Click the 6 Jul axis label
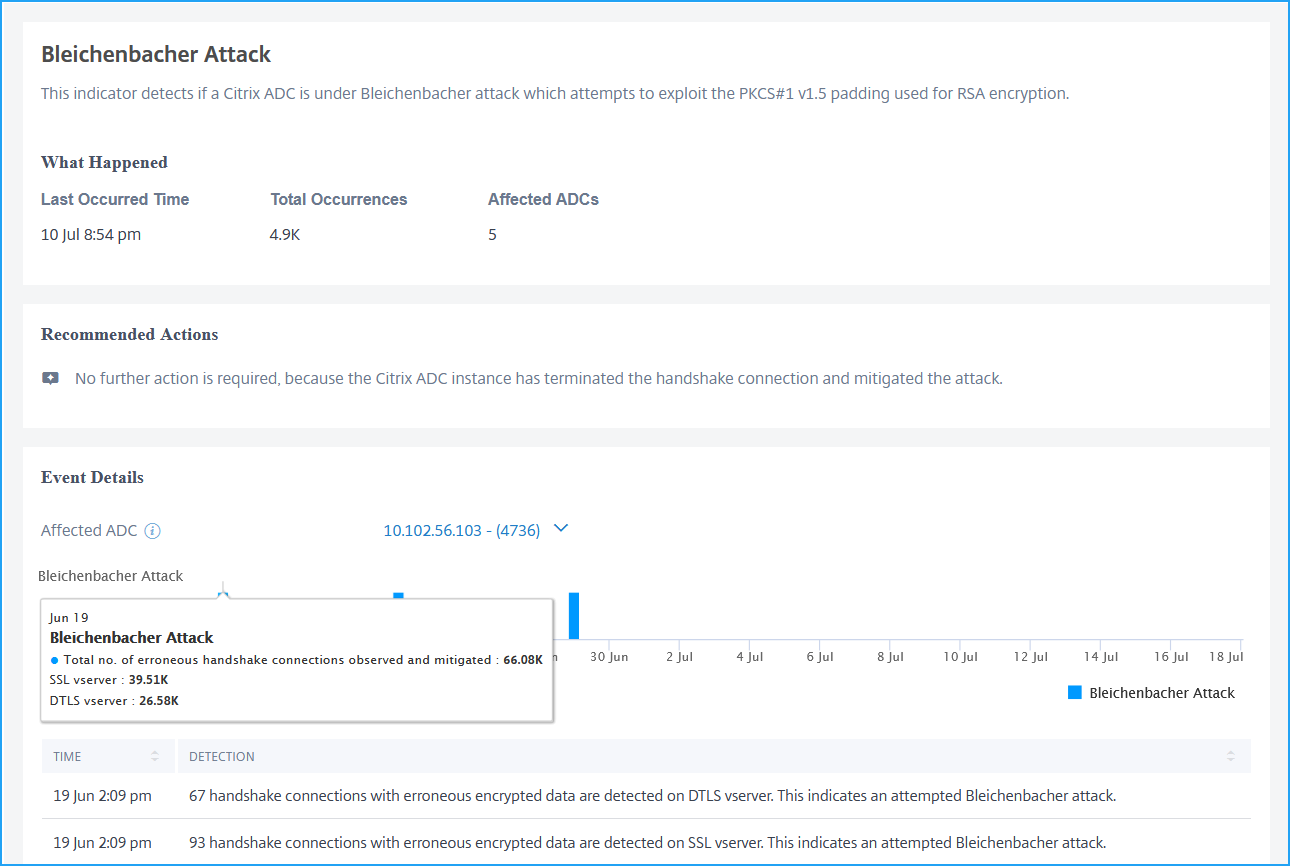This screenshot has height=866, width=1290. pos(820,657)
